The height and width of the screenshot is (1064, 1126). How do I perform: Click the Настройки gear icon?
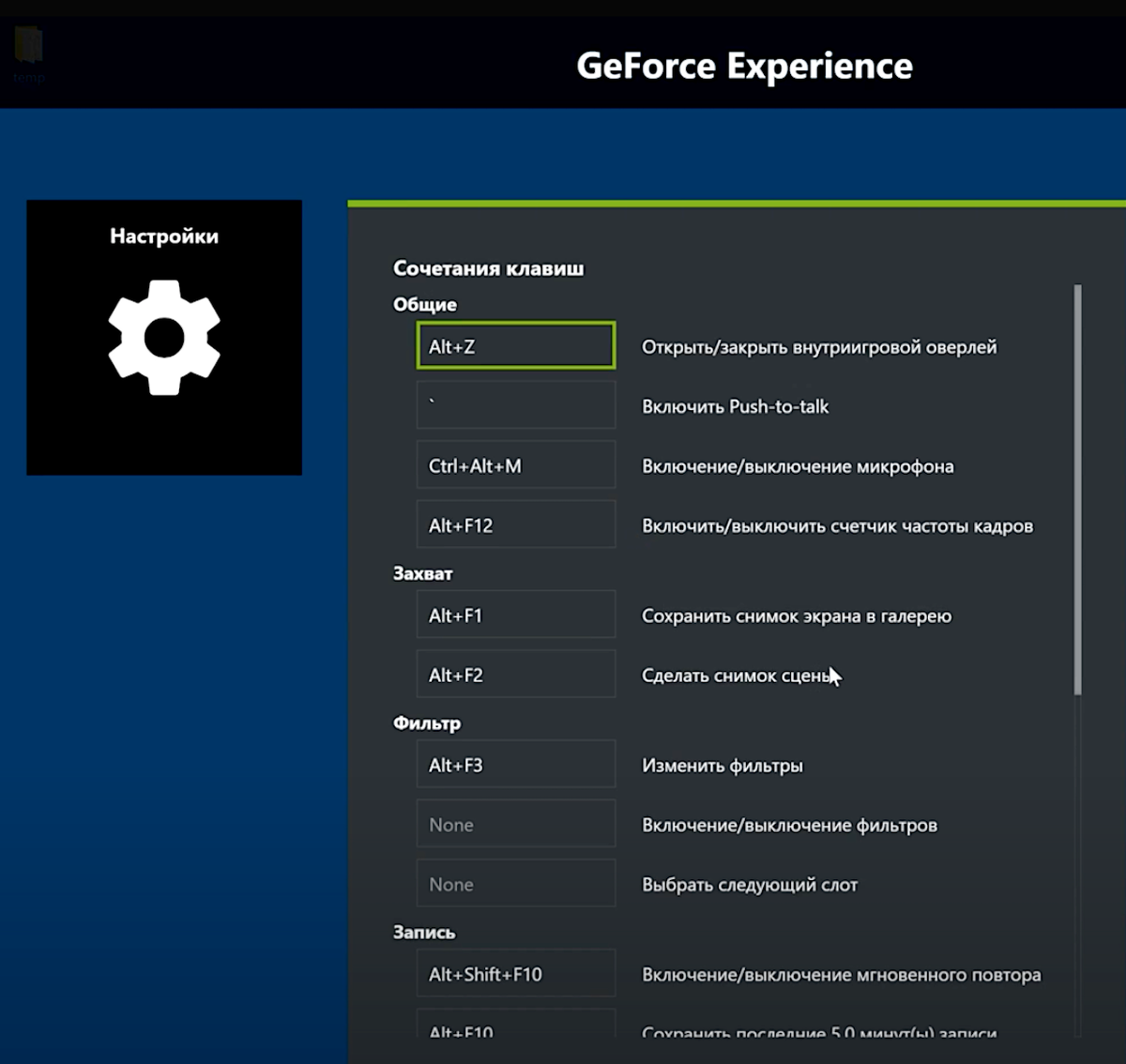coord(164,337)
